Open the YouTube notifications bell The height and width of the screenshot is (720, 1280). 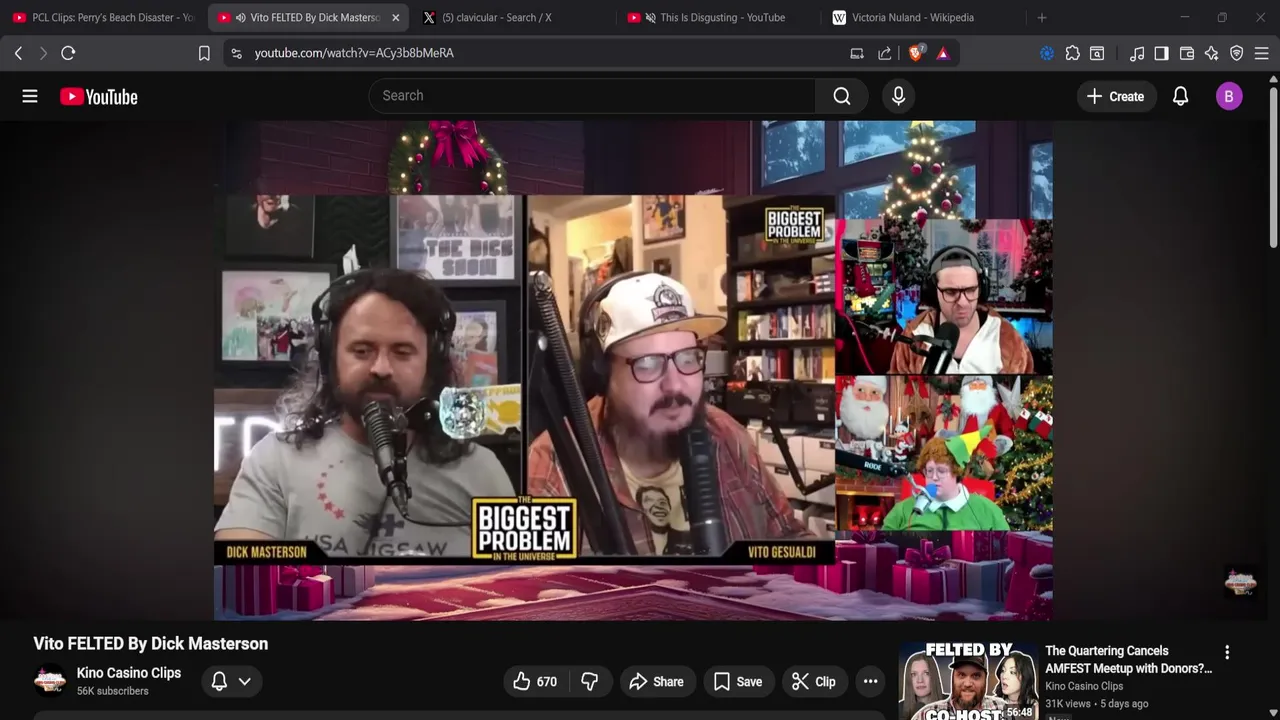(x=1180, y=96)
